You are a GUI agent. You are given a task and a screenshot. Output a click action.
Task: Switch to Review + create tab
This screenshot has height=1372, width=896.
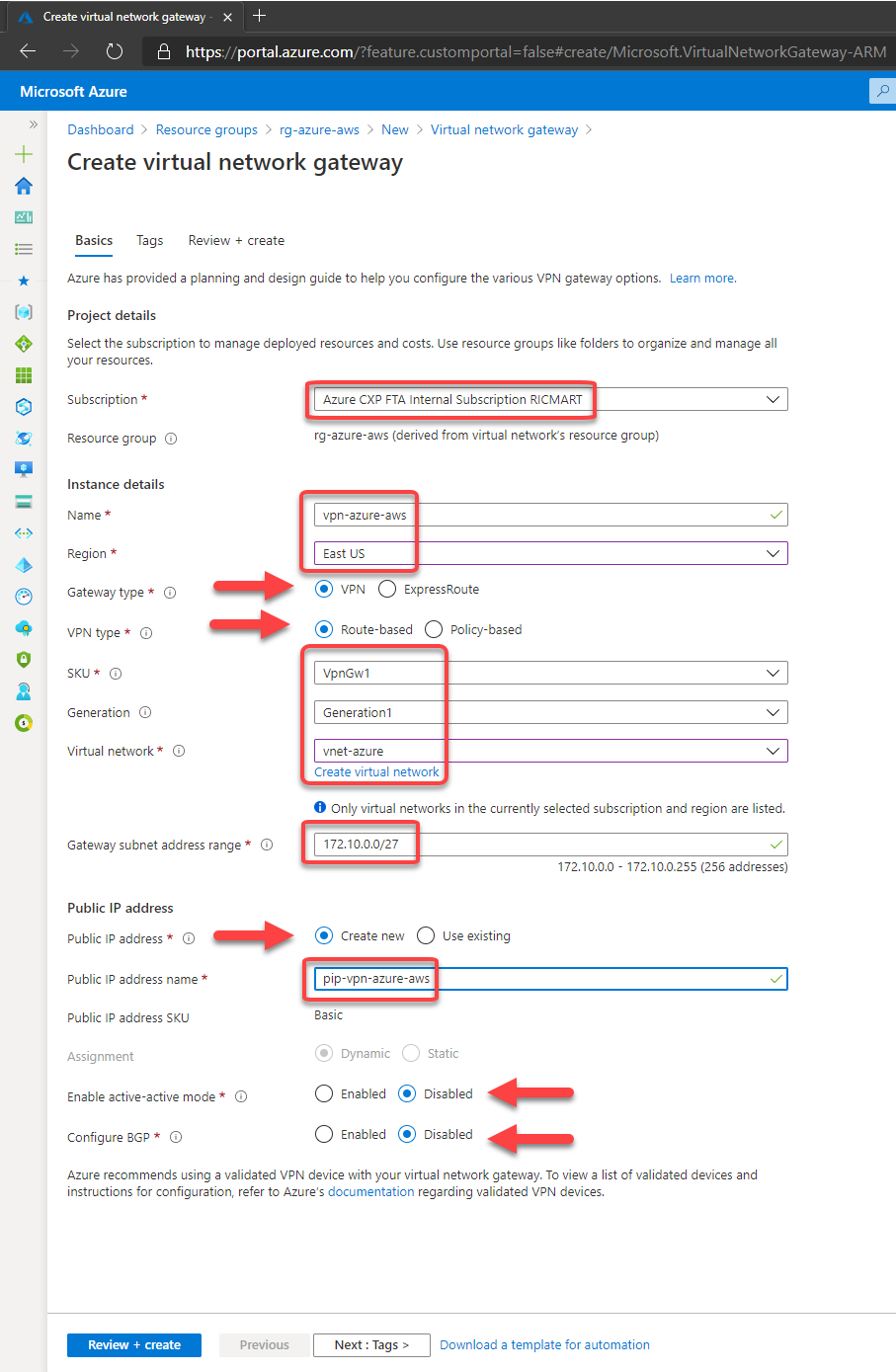tap(236, 241)
